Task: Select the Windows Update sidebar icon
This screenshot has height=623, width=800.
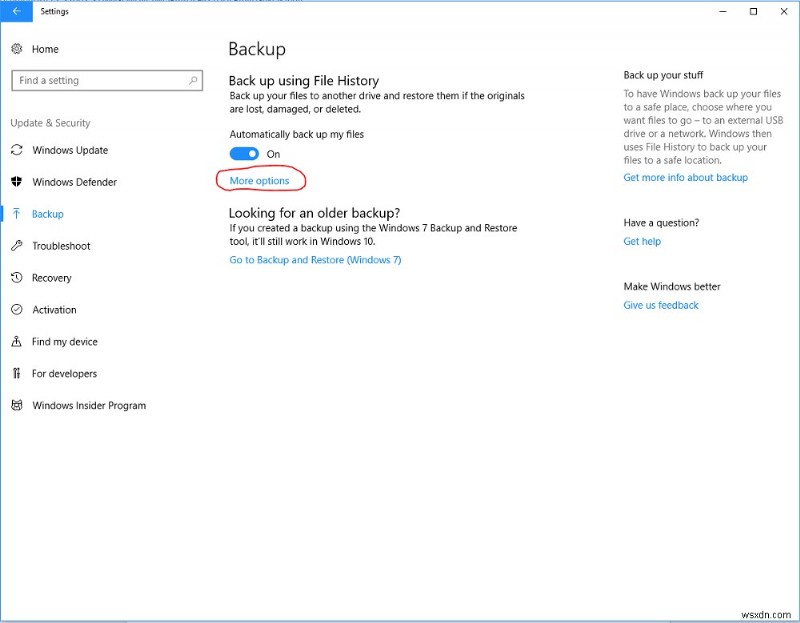Action: coord(16,150)
